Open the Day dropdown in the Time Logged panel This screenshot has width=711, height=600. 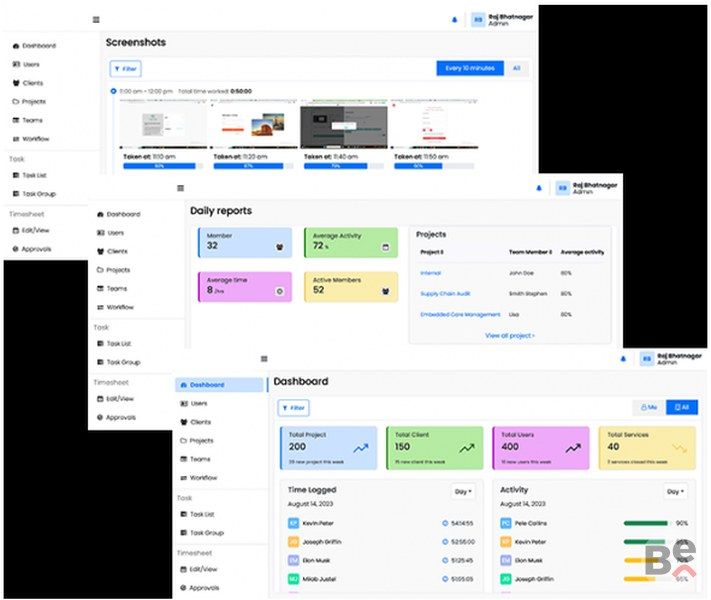point(463,491)
